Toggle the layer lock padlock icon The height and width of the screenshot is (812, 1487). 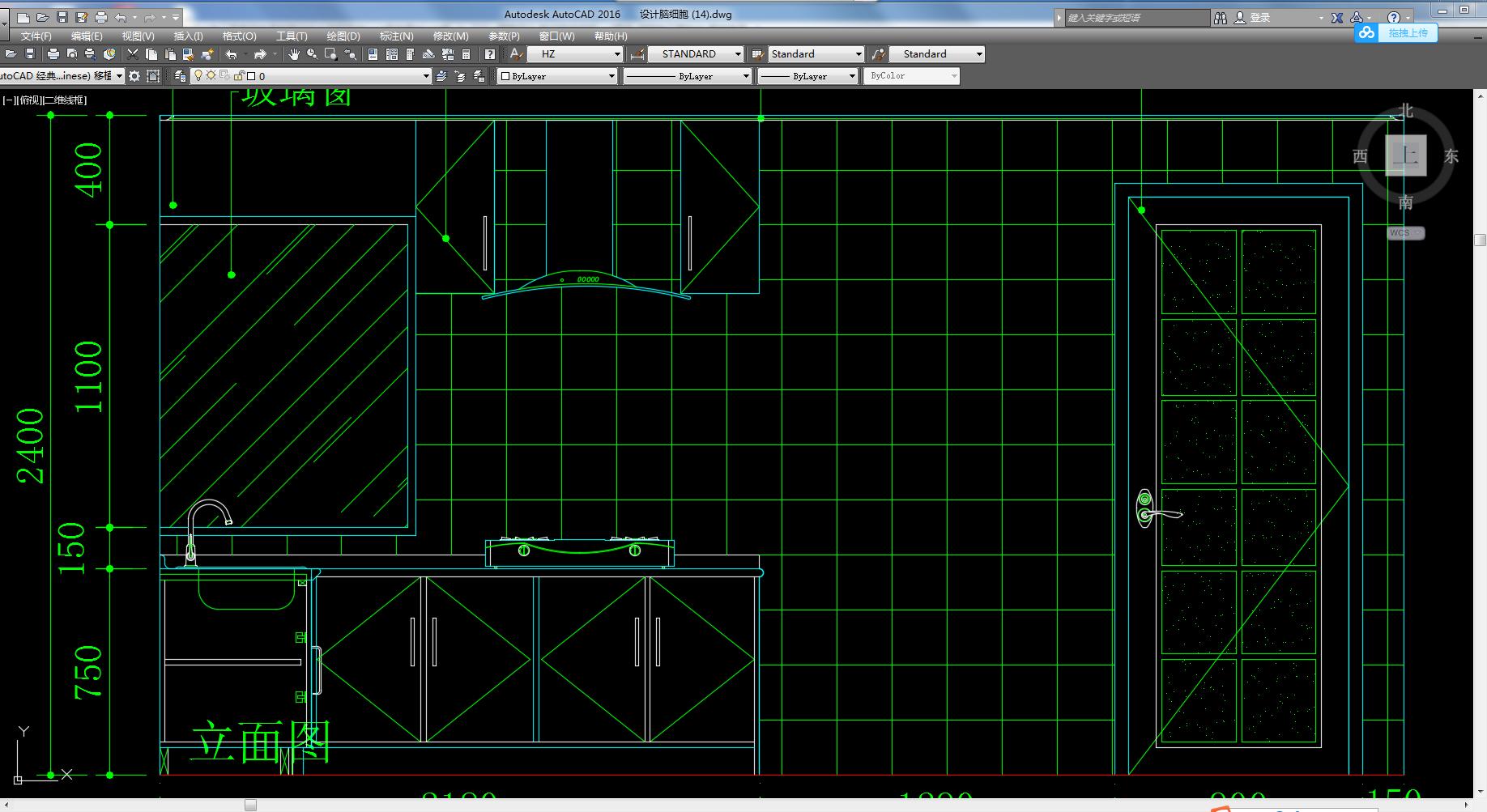pyautogui.click(x=239, y=76)
